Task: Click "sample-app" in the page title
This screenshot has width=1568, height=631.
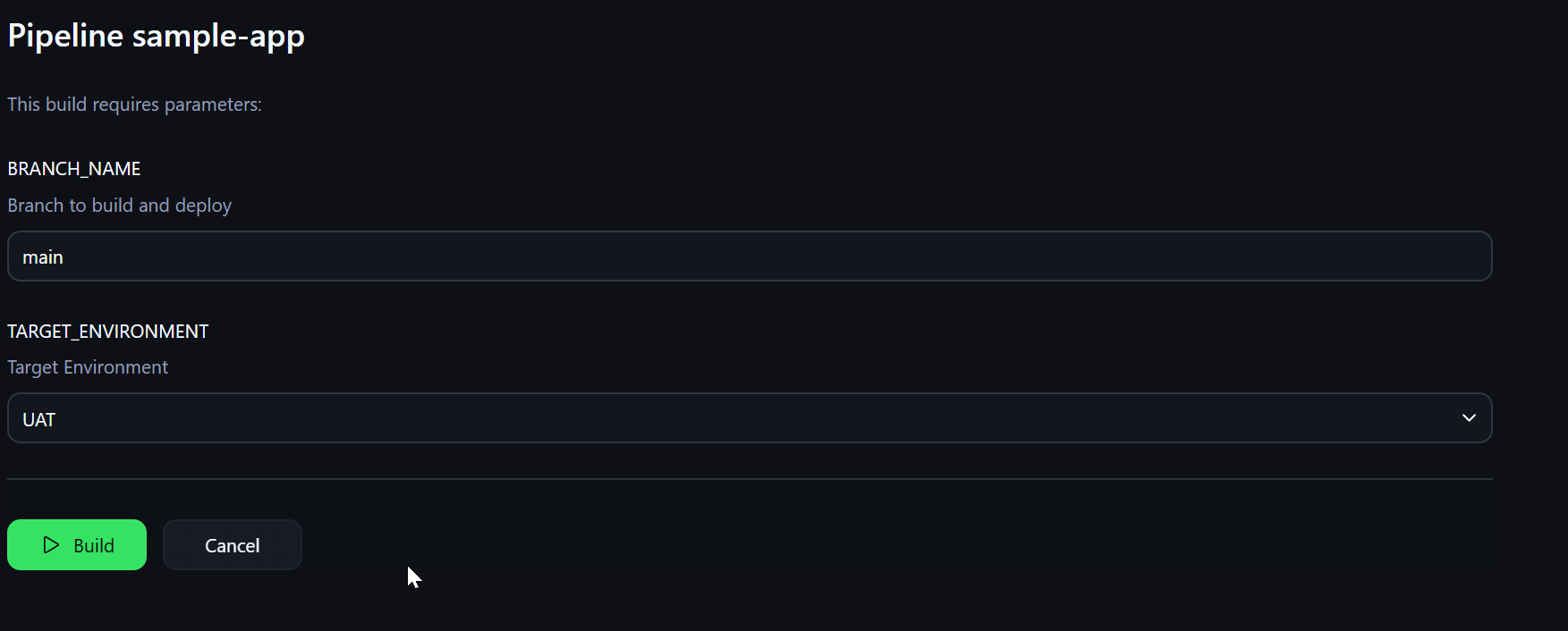Action: point(218,36)
